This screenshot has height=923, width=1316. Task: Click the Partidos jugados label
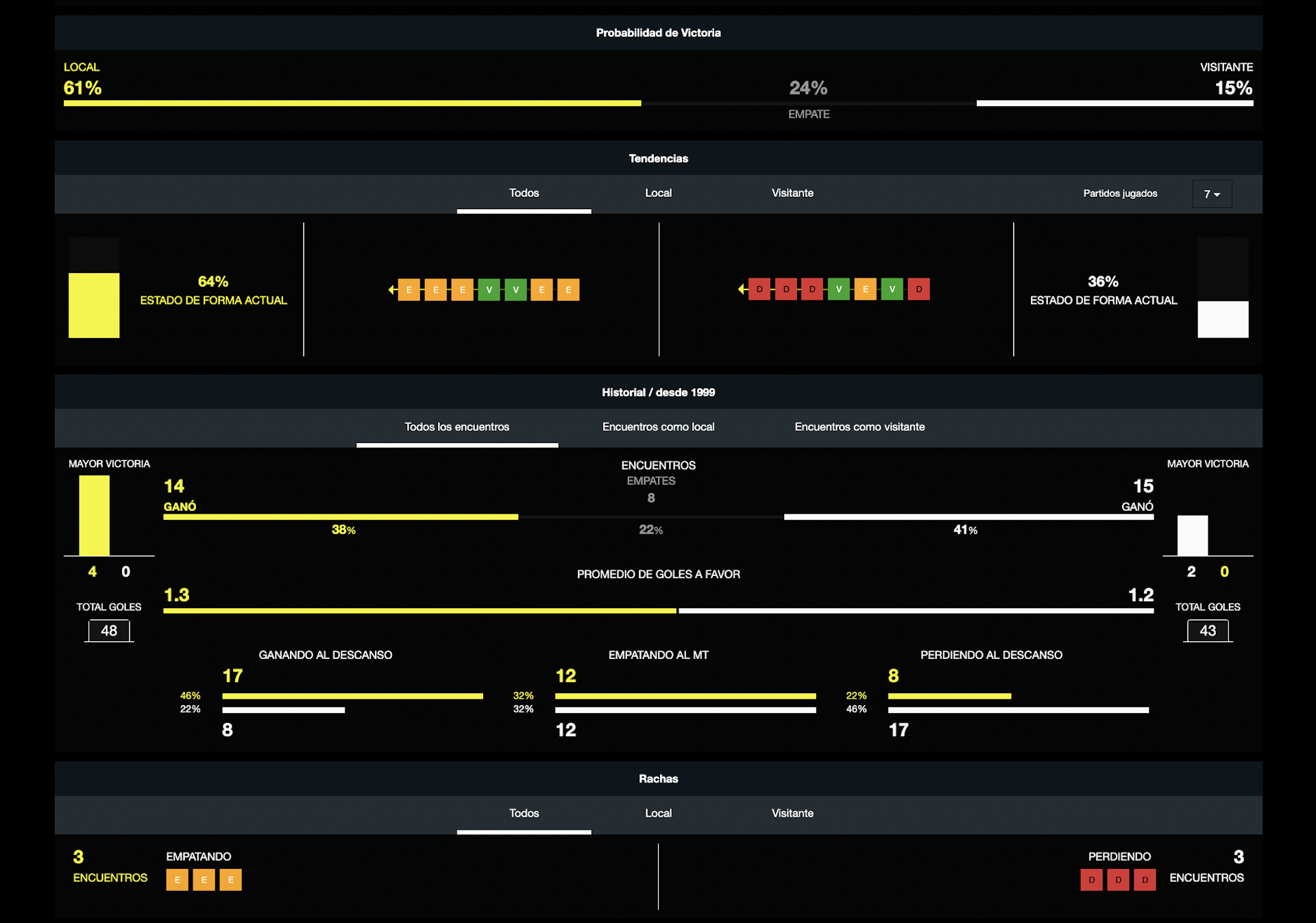point(1120,193)
